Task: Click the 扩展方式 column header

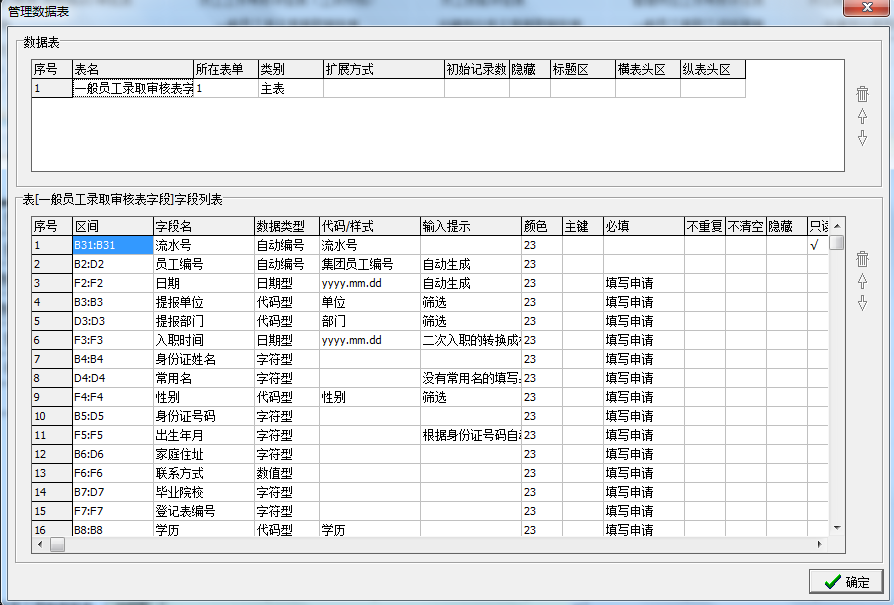Action: pyautogui.click(x=384, y=70)
